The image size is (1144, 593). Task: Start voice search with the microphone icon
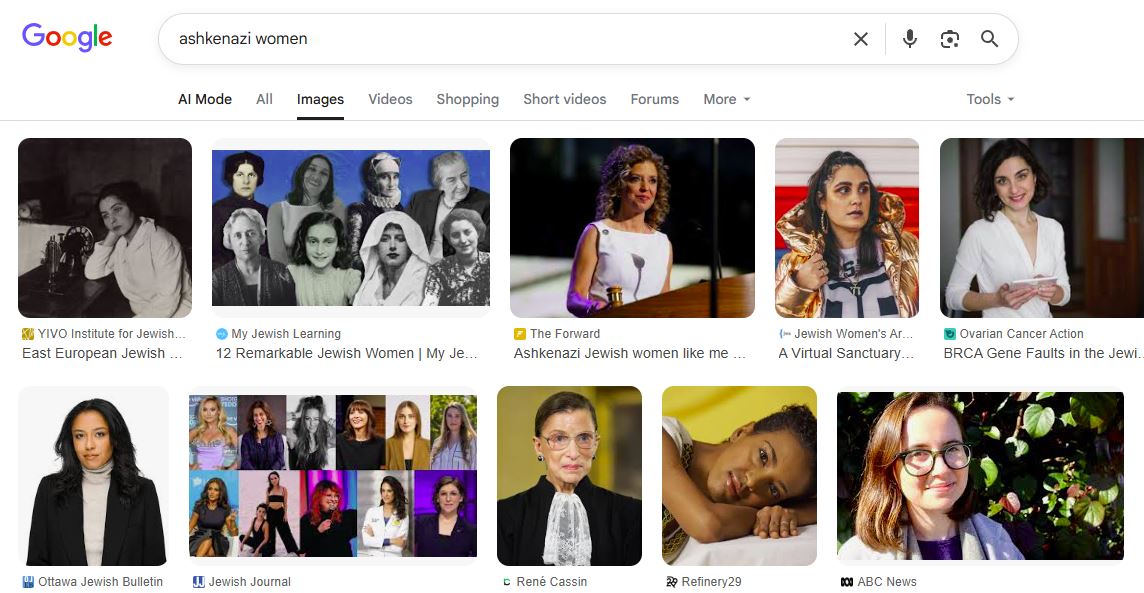pyautogui.click(x=910, y=39)
